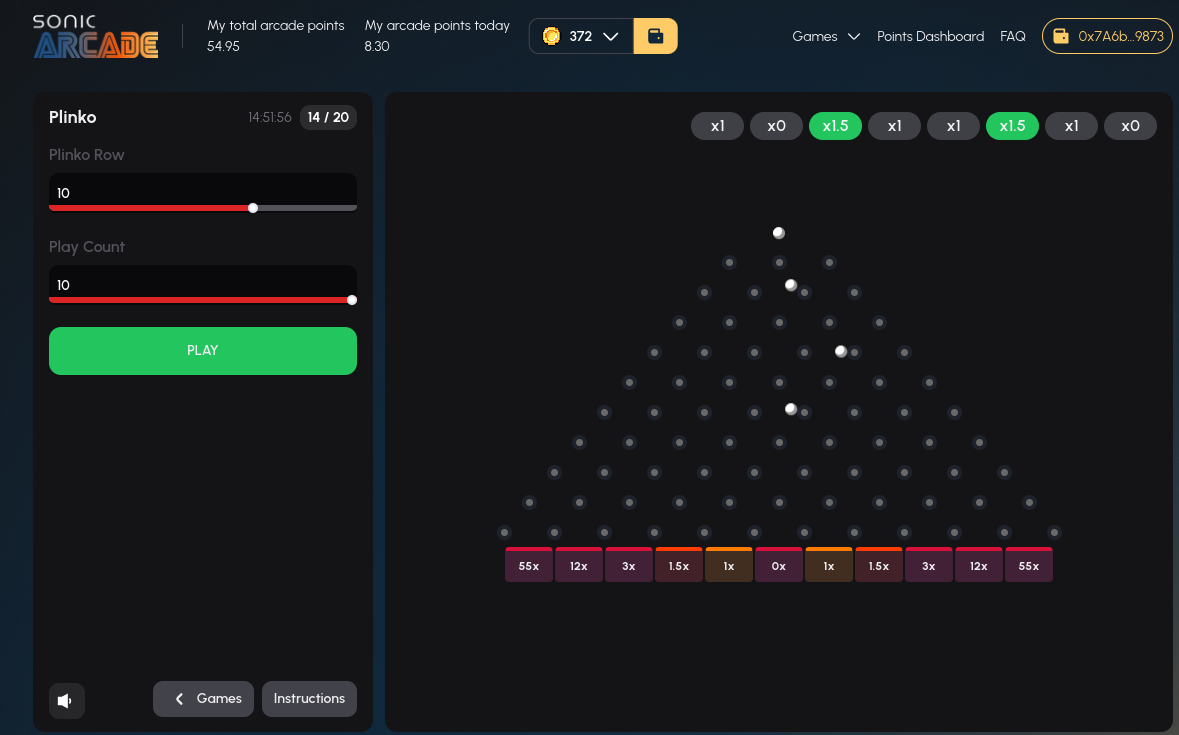This screenshot has width=1179, height=735.
Task: Open the FAQ page
Action: coord(1013,36)
